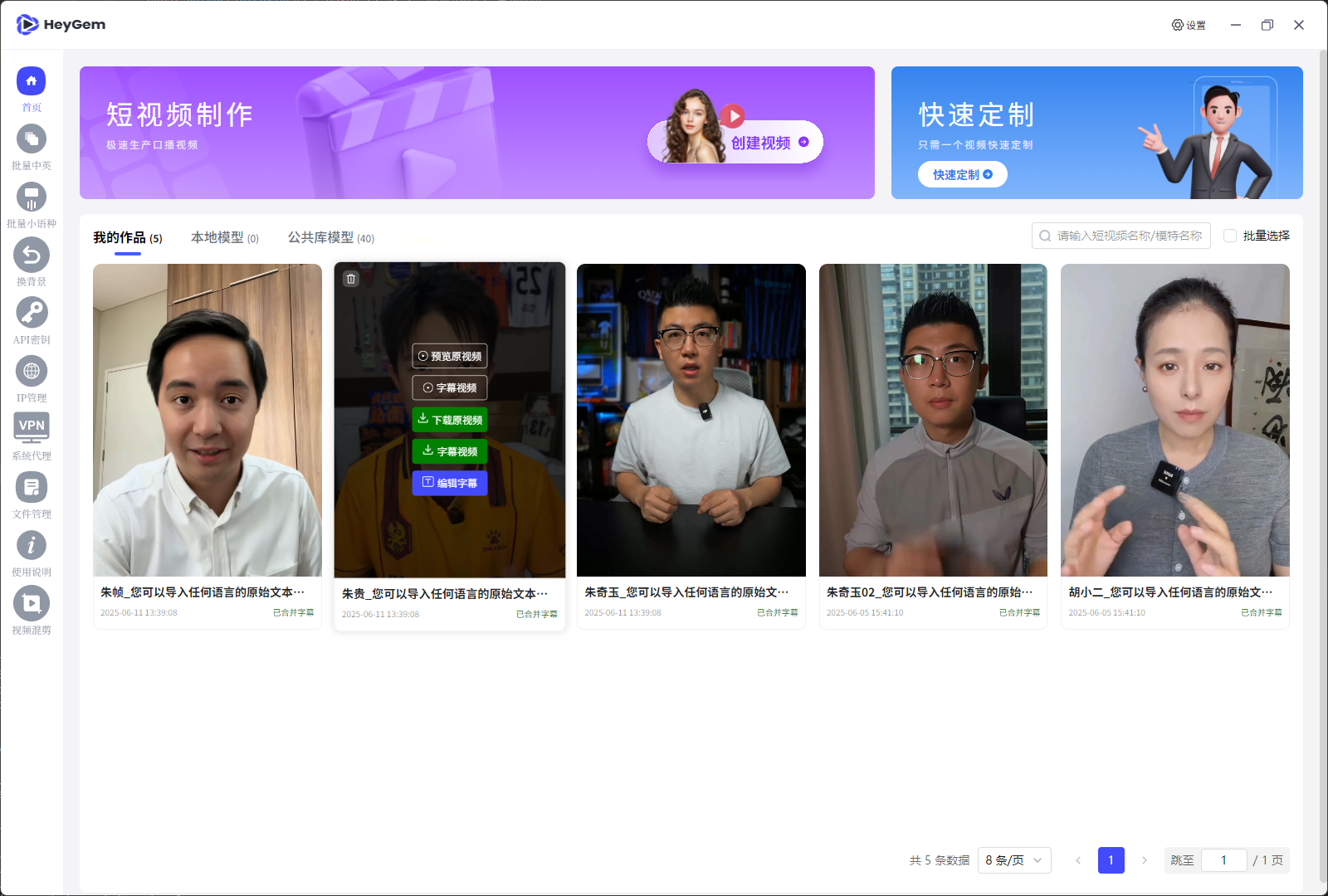Open 设置 settings gear

click(1189, 25)
